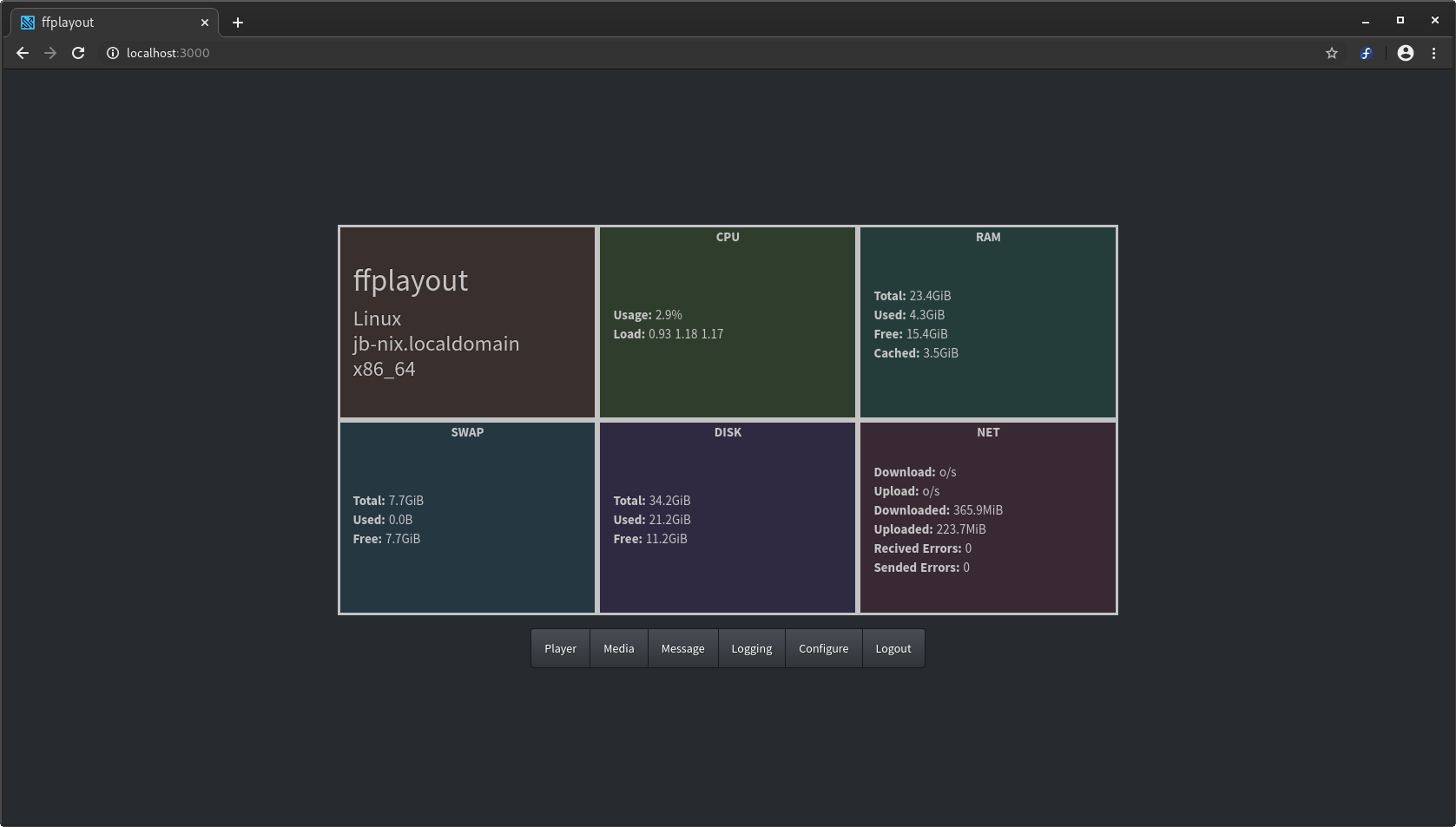The height and width of the screenshot is (827, 1456).
Task: Open the browser three-dot menu
Action: tap(1434, 53)
